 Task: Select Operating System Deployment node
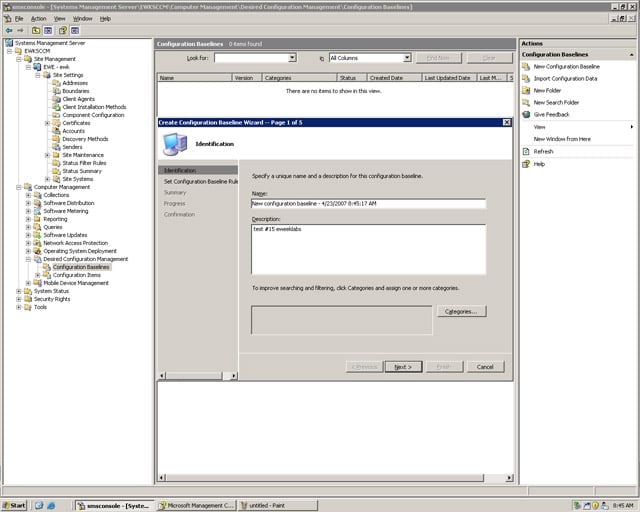click(80, 251)
